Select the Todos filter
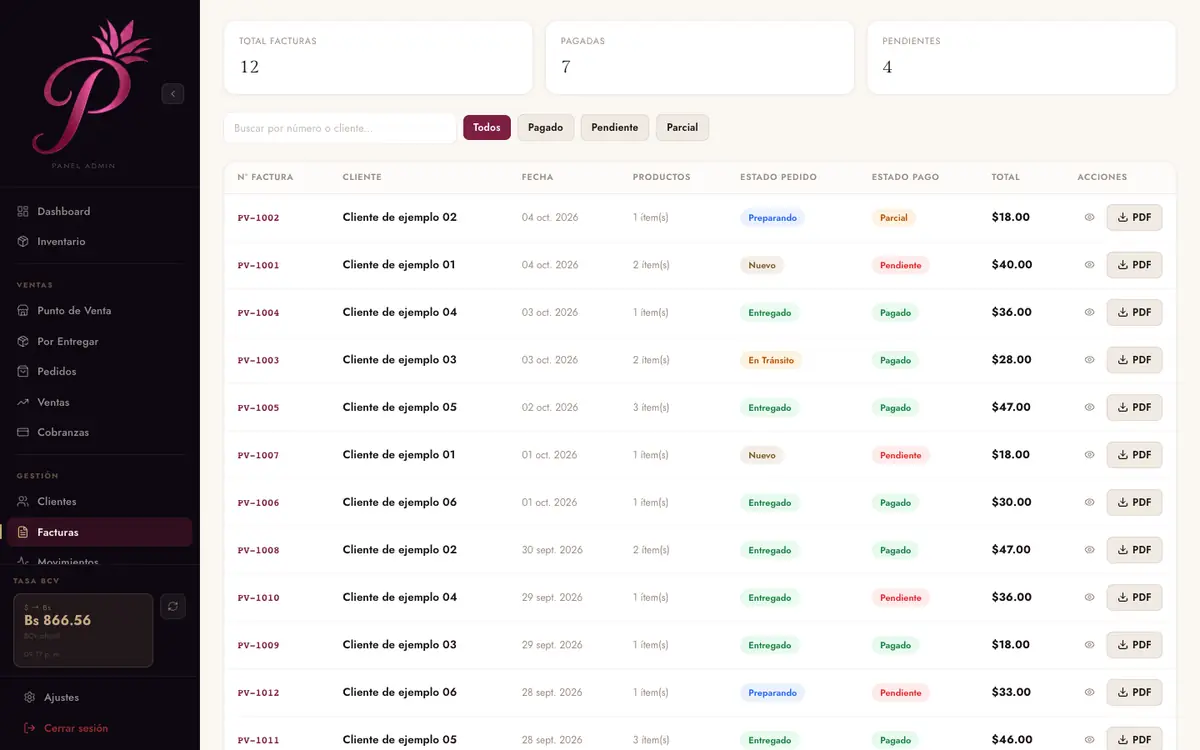Viewport: 1200px width, 750px height. 487,128
